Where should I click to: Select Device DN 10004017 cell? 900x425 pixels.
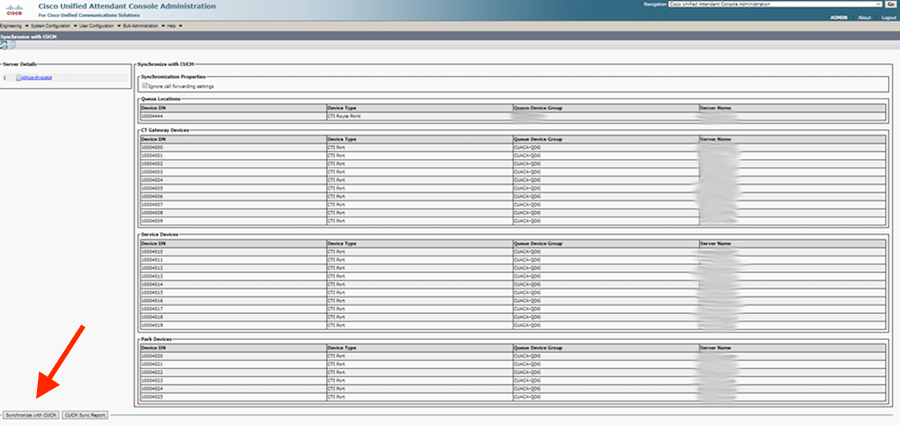tap(233, 309)
